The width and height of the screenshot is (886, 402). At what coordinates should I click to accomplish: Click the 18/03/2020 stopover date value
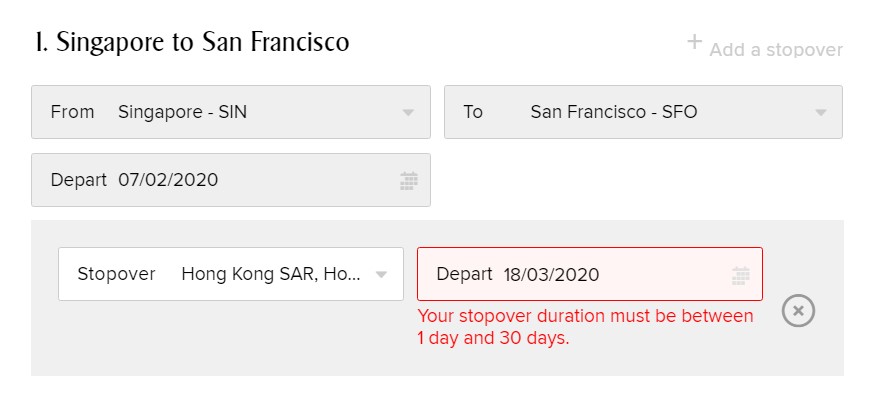(x=551, y=275)
